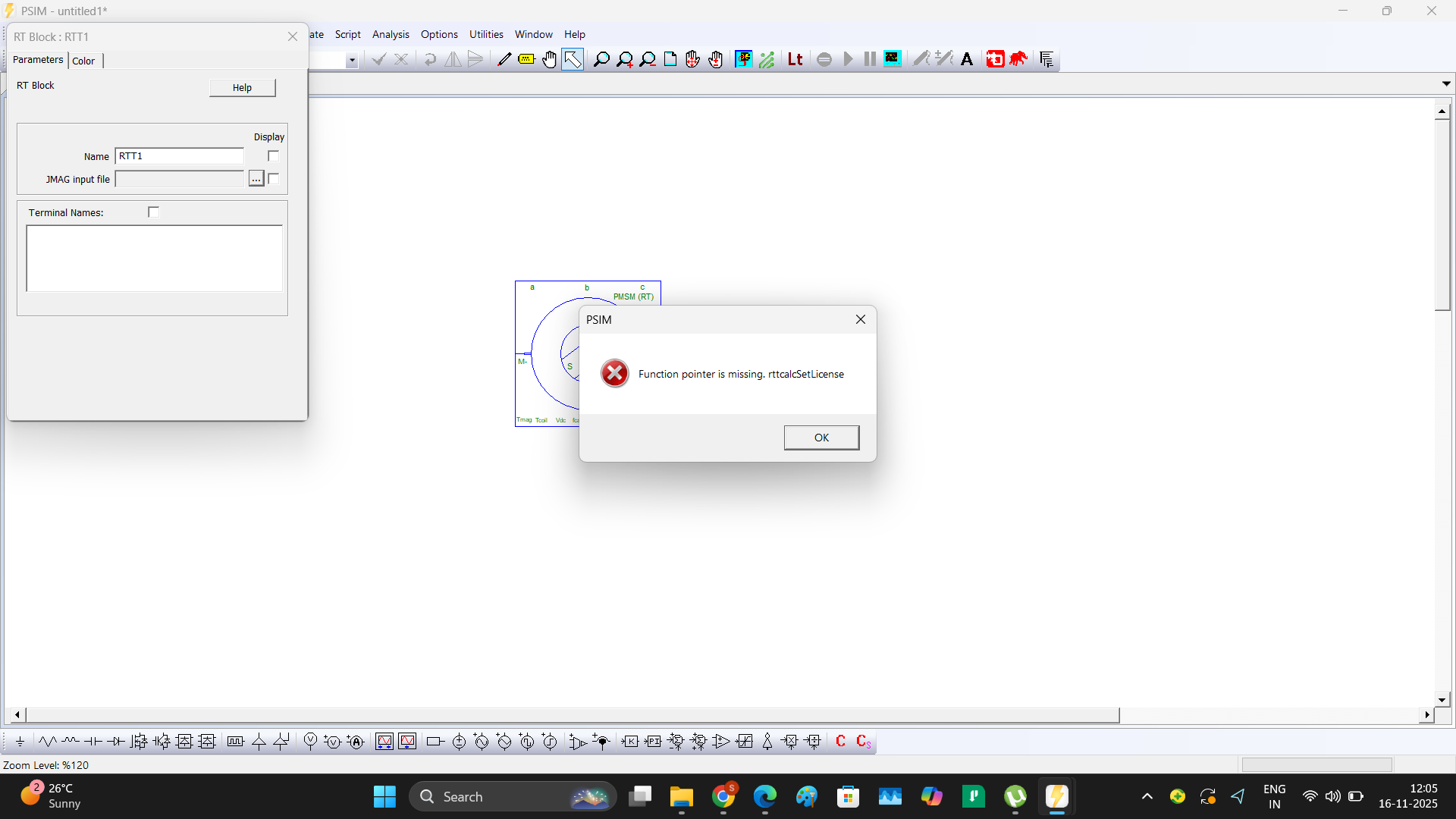
Task: Click the Run Simulation play icon
Action: (x=848, y=59)
